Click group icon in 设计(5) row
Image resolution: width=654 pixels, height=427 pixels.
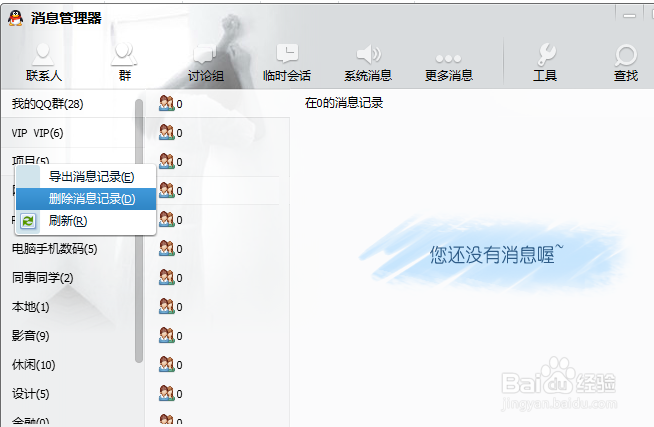pyautogui.click(x=166, y=393)
